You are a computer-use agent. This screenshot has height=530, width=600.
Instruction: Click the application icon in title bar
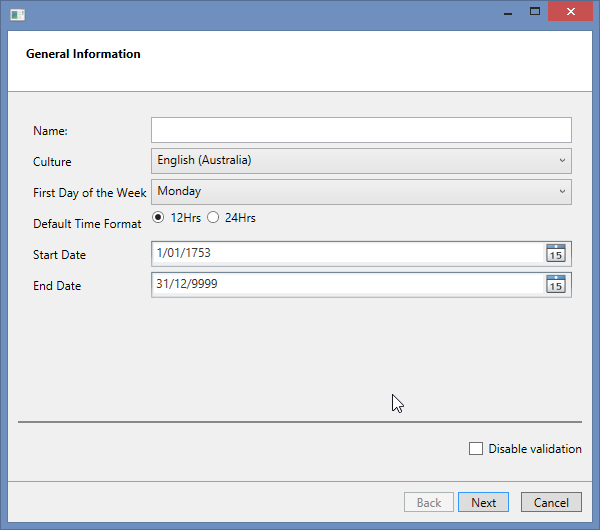(17, 13)
